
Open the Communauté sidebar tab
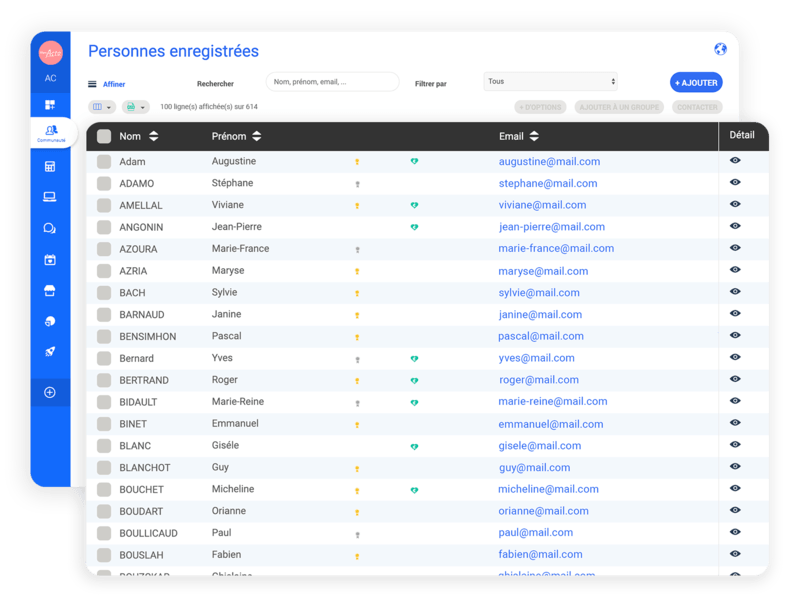[51, 133]
